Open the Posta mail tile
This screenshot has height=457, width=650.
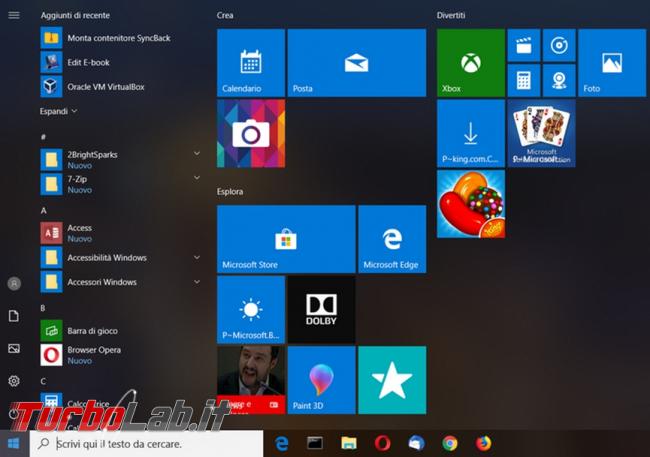point(357,63)
